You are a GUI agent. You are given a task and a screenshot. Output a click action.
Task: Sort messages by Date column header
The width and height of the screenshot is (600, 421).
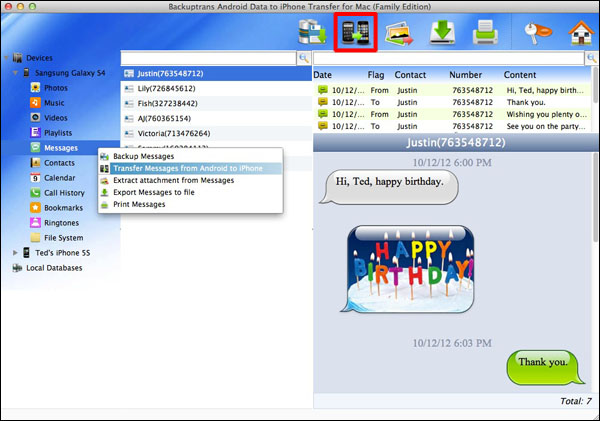pyautogui.click(x=323, y=75)
